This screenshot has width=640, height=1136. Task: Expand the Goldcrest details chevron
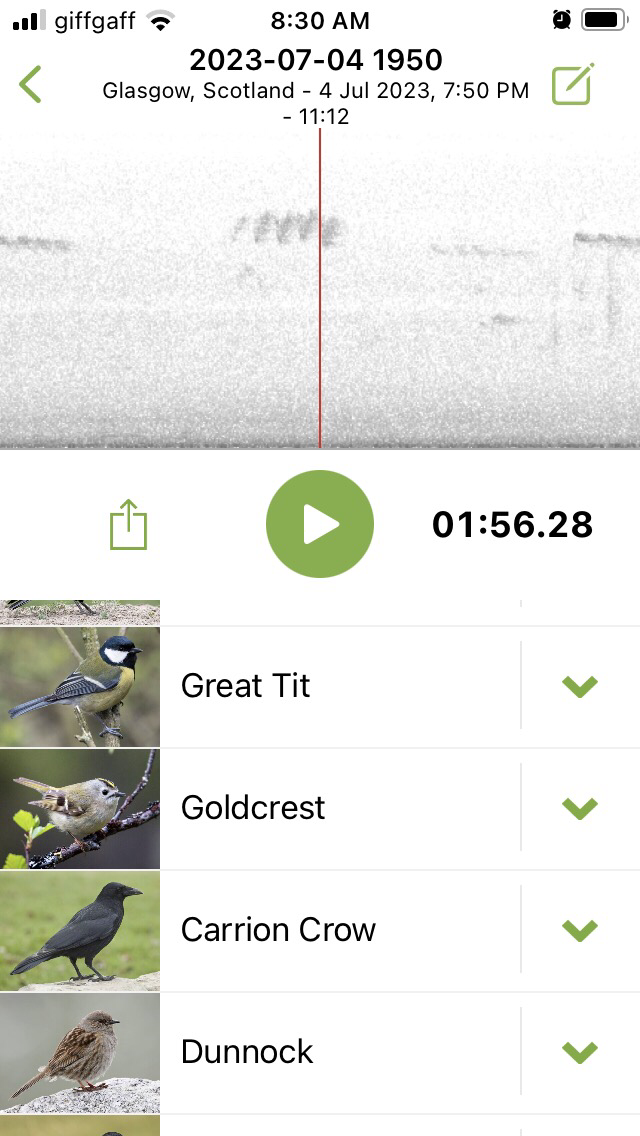580,808
